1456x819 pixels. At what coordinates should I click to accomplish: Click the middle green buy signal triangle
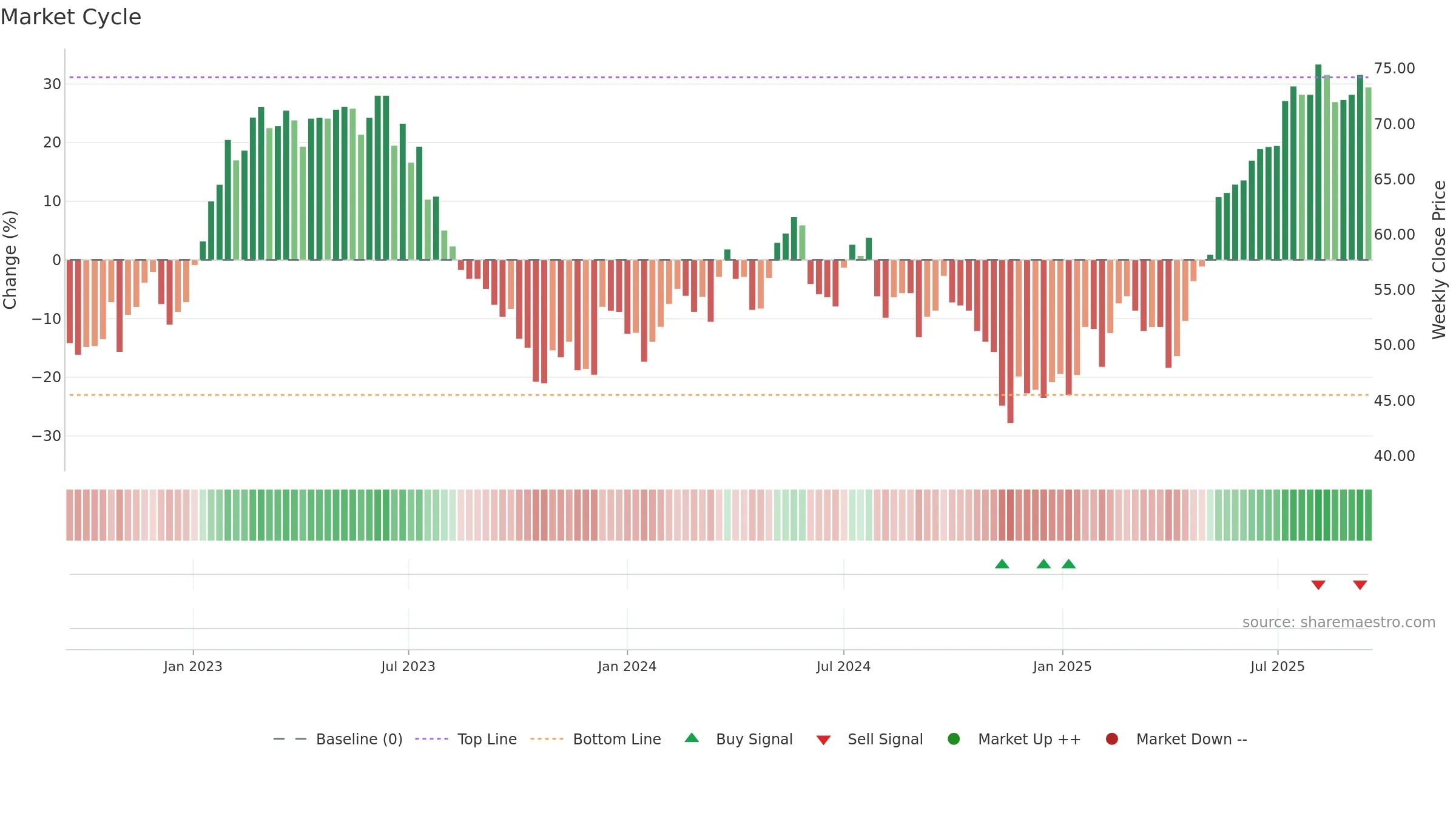[1043, 564]
